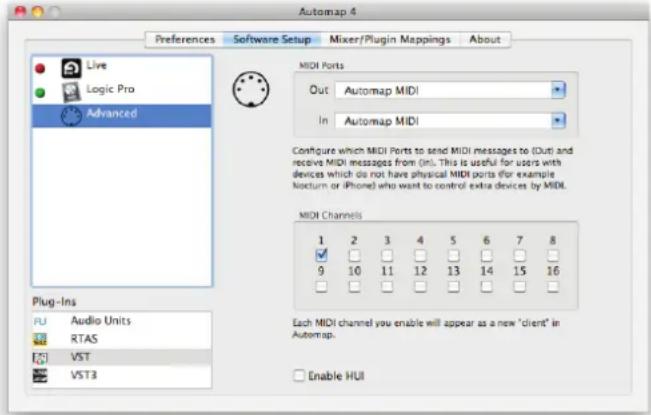The width and height of the screenshot is (651, 415).
Task: Select Live in the software list
Action: (x=122, y=68)
